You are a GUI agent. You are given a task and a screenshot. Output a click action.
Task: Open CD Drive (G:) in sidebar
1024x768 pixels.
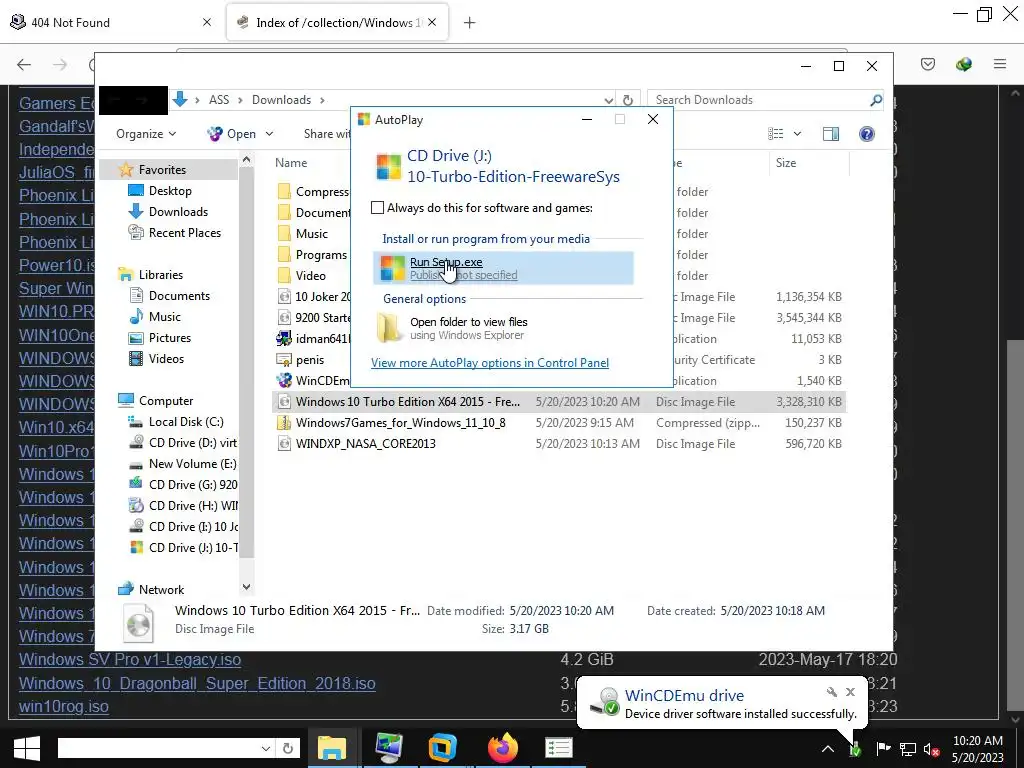[x=192, y=485]
